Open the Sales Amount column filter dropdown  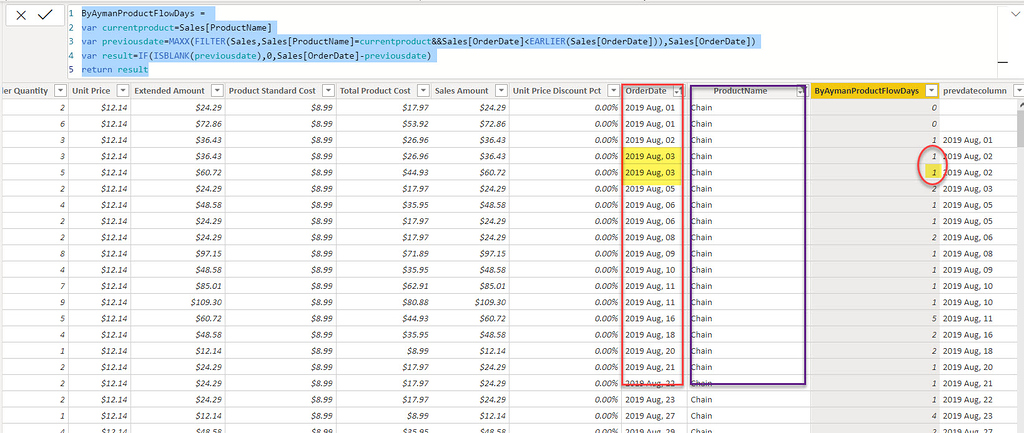click(x=500, y=91)
